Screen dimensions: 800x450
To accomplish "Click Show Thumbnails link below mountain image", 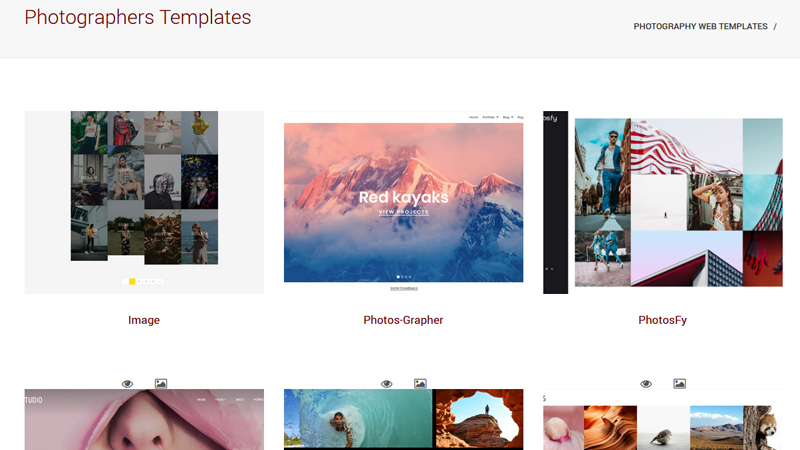I will coord(404,288).
